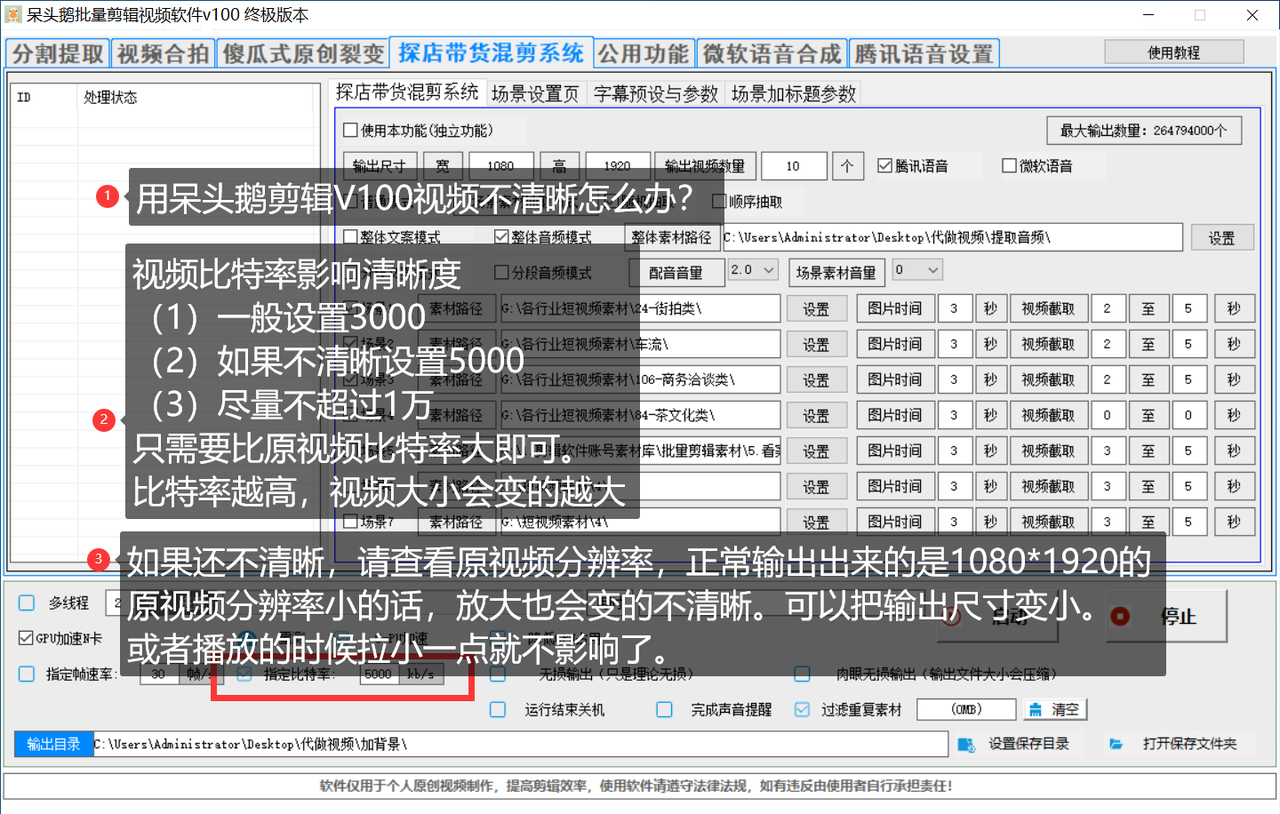This screenshot has width=1280, height=814.
Task: Open the 配音音量 dropdown showing 2.0
Action: click(x=753, y=270)
